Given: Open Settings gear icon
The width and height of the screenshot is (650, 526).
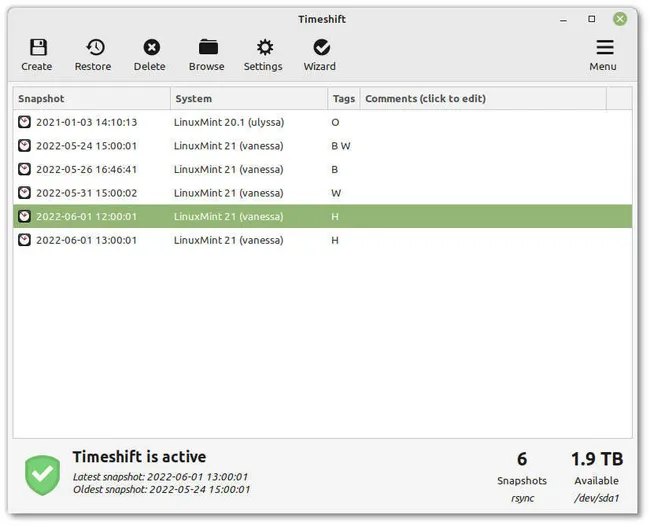Looking at the screenshot, I should click(x=264, y=47).
